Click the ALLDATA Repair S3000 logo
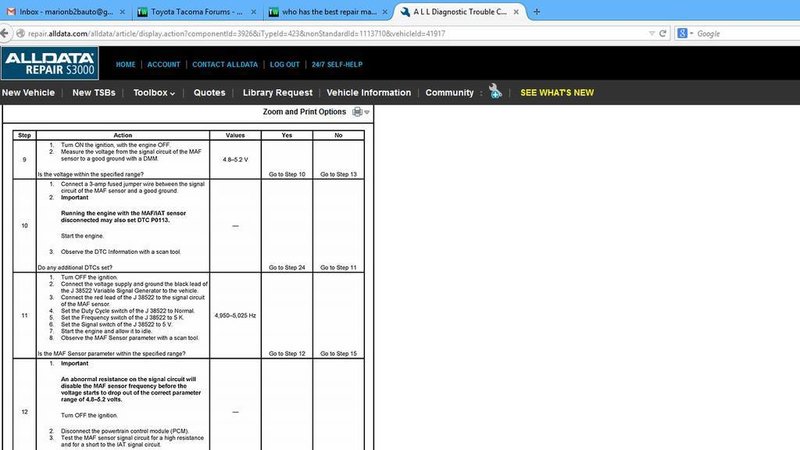This screenshot has width=800, height=450. (50, 63)
